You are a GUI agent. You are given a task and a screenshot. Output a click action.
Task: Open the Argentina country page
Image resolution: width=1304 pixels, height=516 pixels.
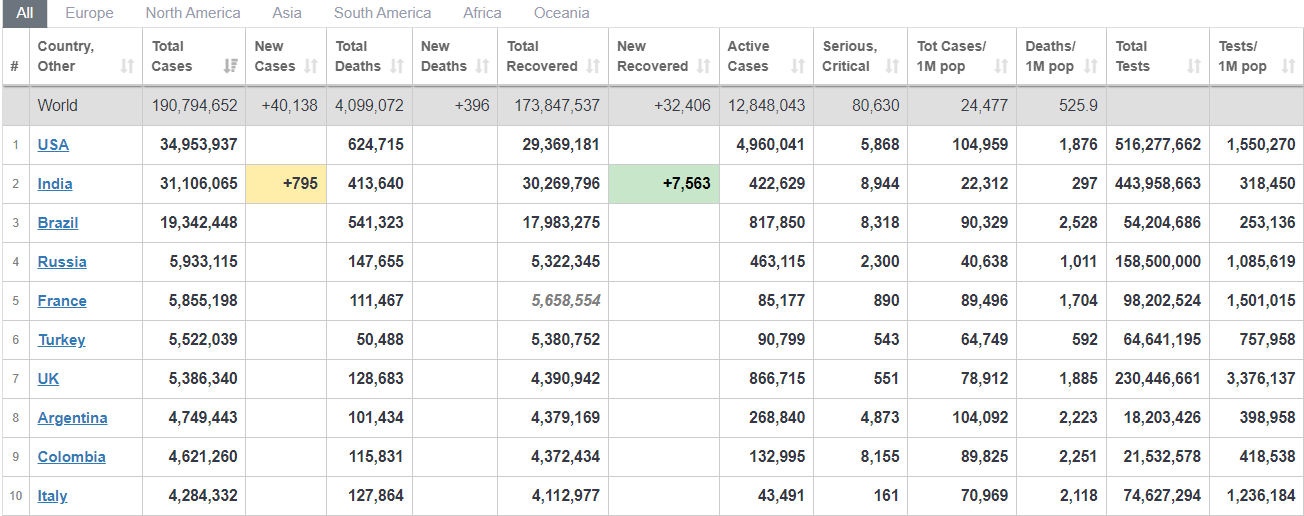(72, 418)
